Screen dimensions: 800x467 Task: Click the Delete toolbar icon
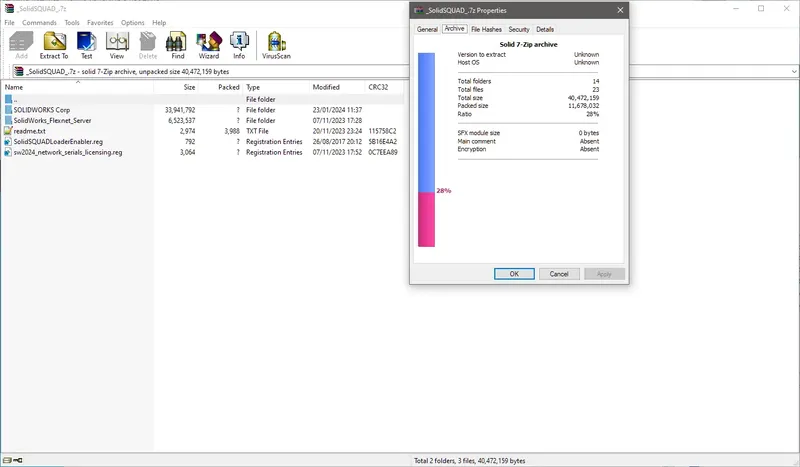(148, 45)
